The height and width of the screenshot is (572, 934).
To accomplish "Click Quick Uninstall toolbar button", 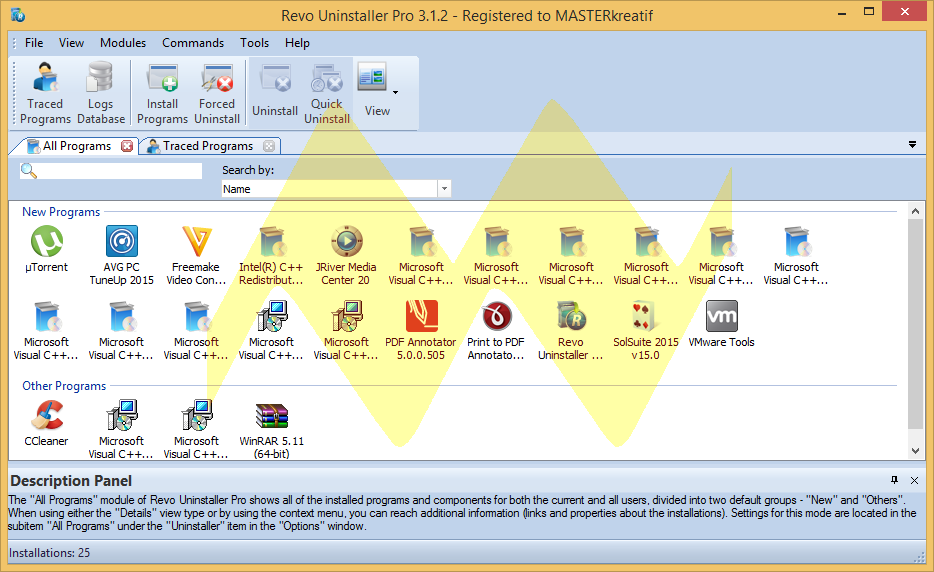I will [327, 94].
